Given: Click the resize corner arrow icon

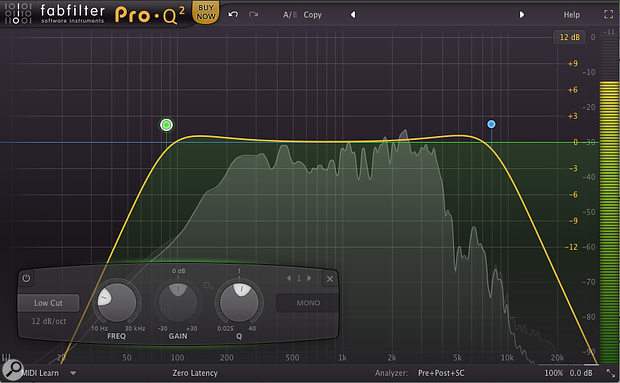Looking at the screenshot, I should 610,373.
